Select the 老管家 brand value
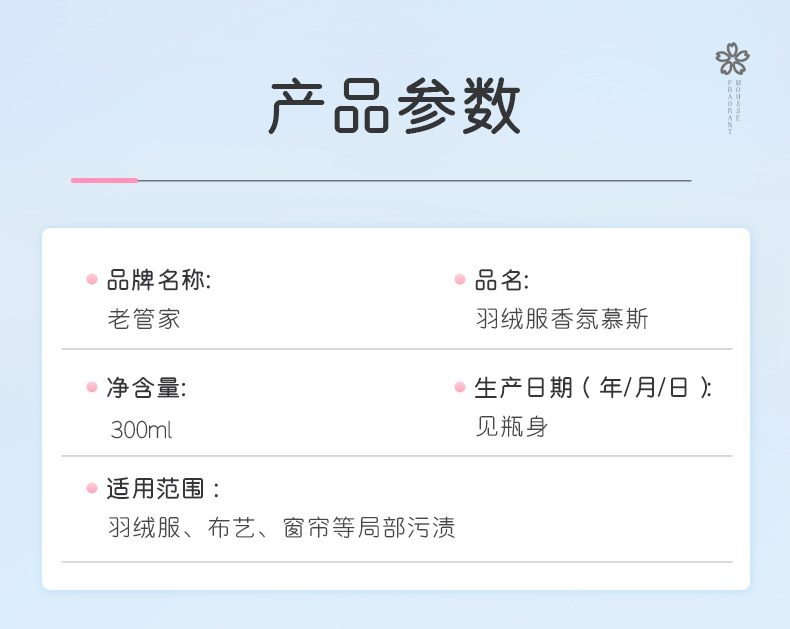The height and width of the screenshot is (629, 790). [x=144, y=320]
